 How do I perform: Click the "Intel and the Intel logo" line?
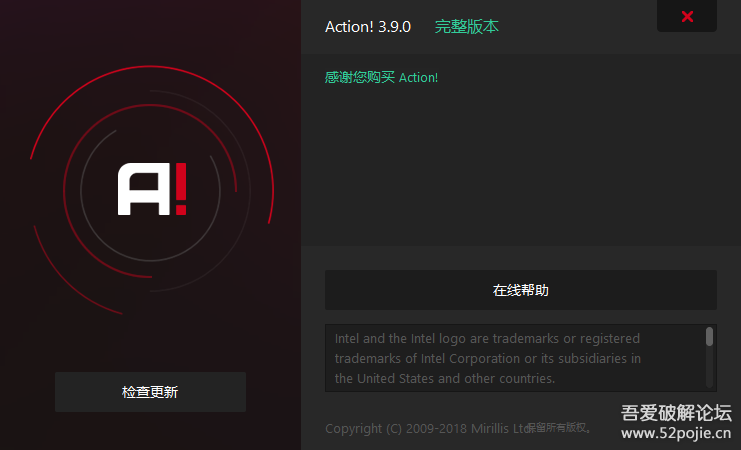[487, 338]
